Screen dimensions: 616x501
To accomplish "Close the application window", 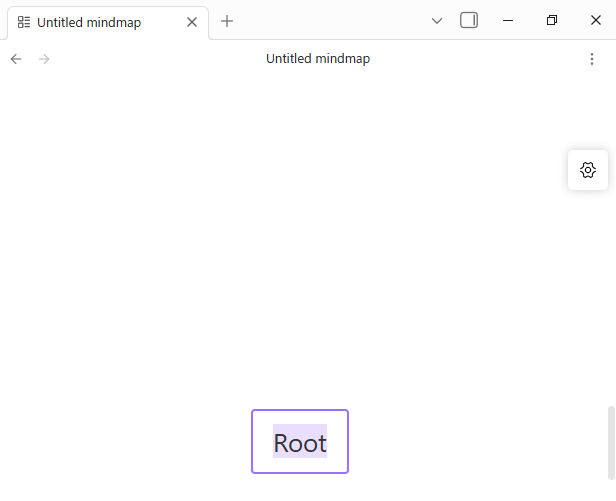I will click(595, 20).
